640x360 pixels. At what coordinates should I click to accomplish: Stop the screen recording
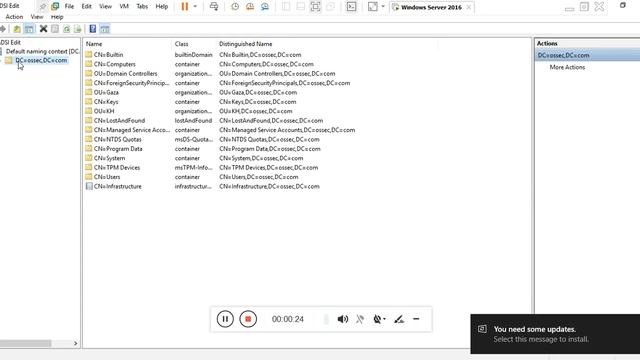point(248,319)
